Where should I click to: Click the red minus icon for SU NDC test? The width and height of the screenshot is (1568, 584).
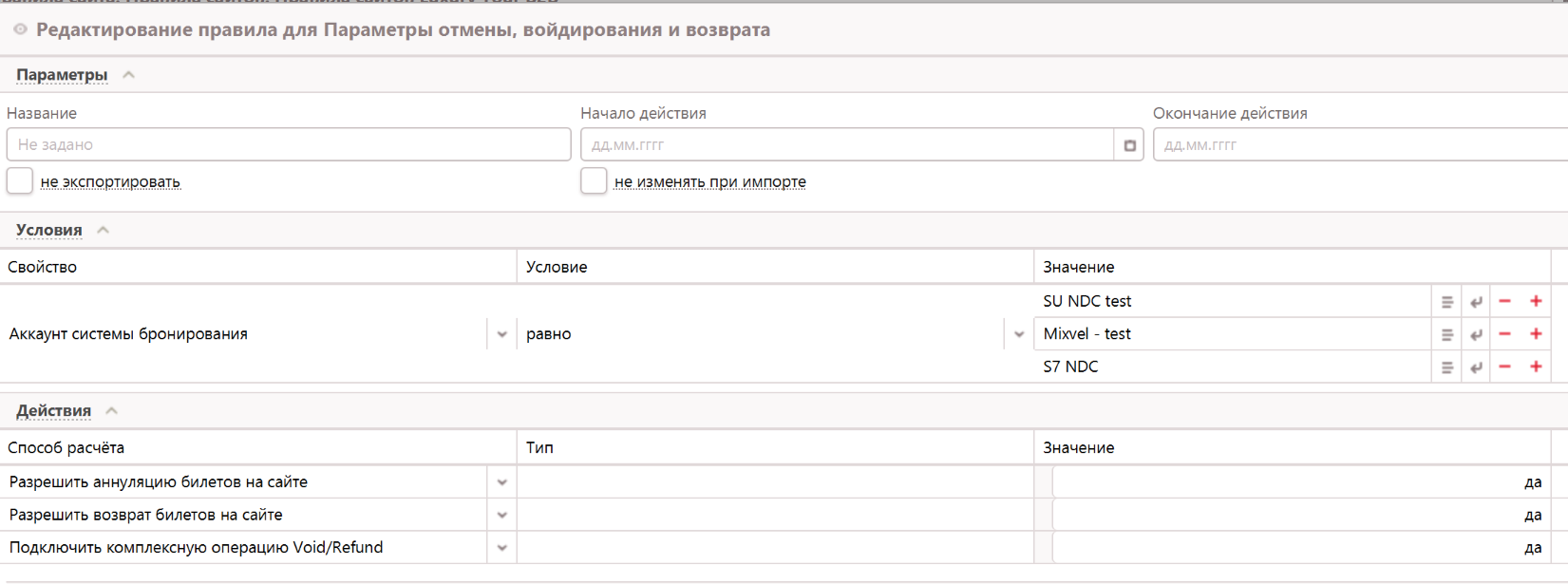pyautogui.click(x=1504, y=302)
